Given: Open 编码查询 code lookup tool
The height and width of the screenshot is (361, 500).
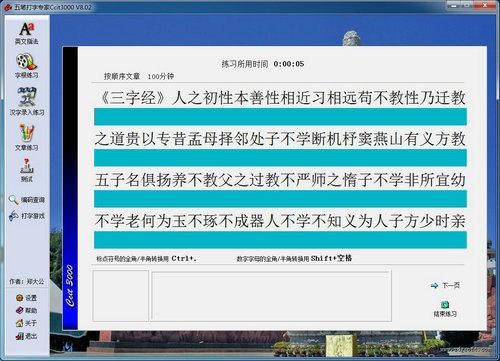Looking at the screenshot, I should [x=27, y=200].
